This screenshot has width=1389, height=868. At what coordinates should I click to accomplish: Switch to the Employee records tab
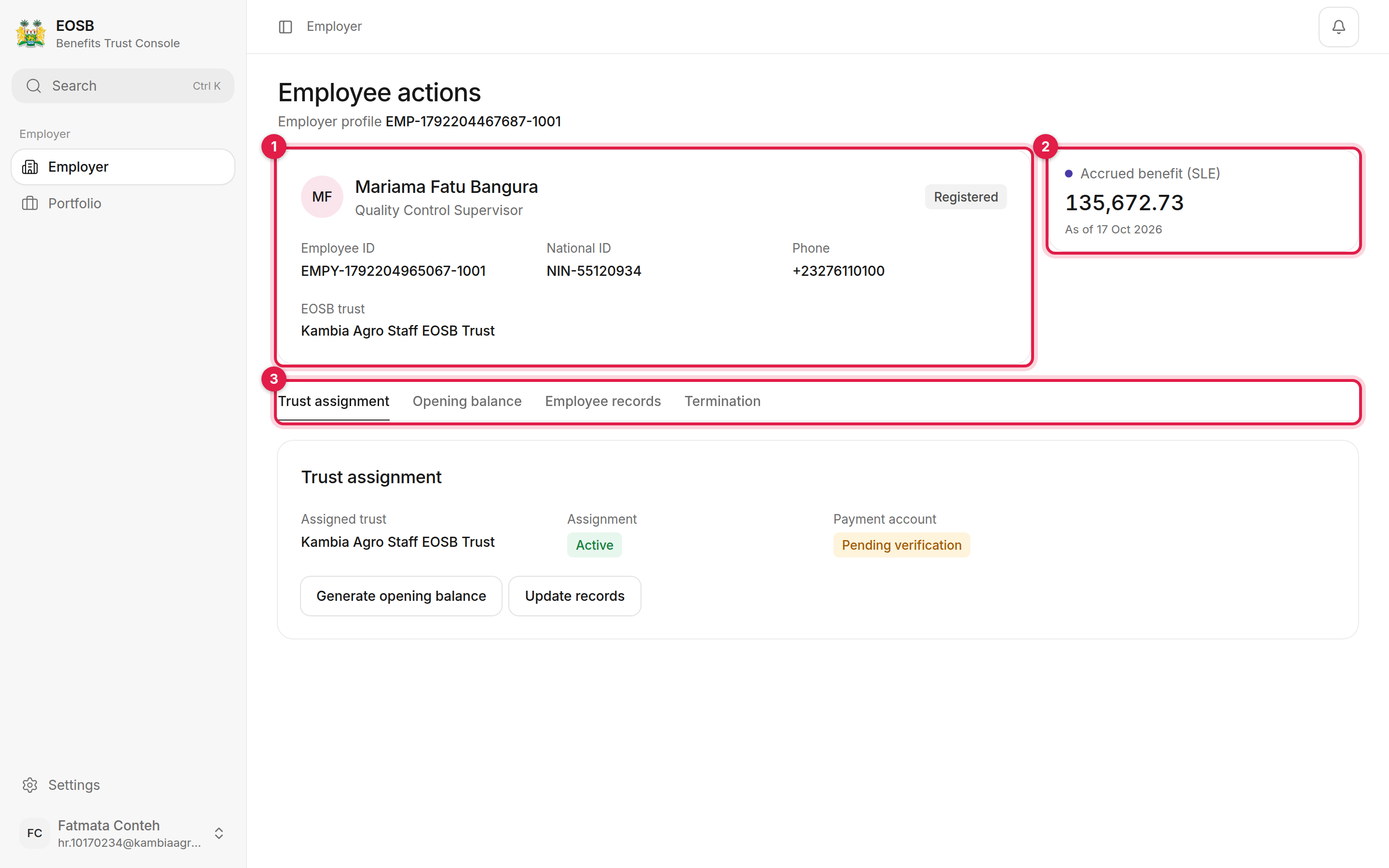[x=603, y=401]
